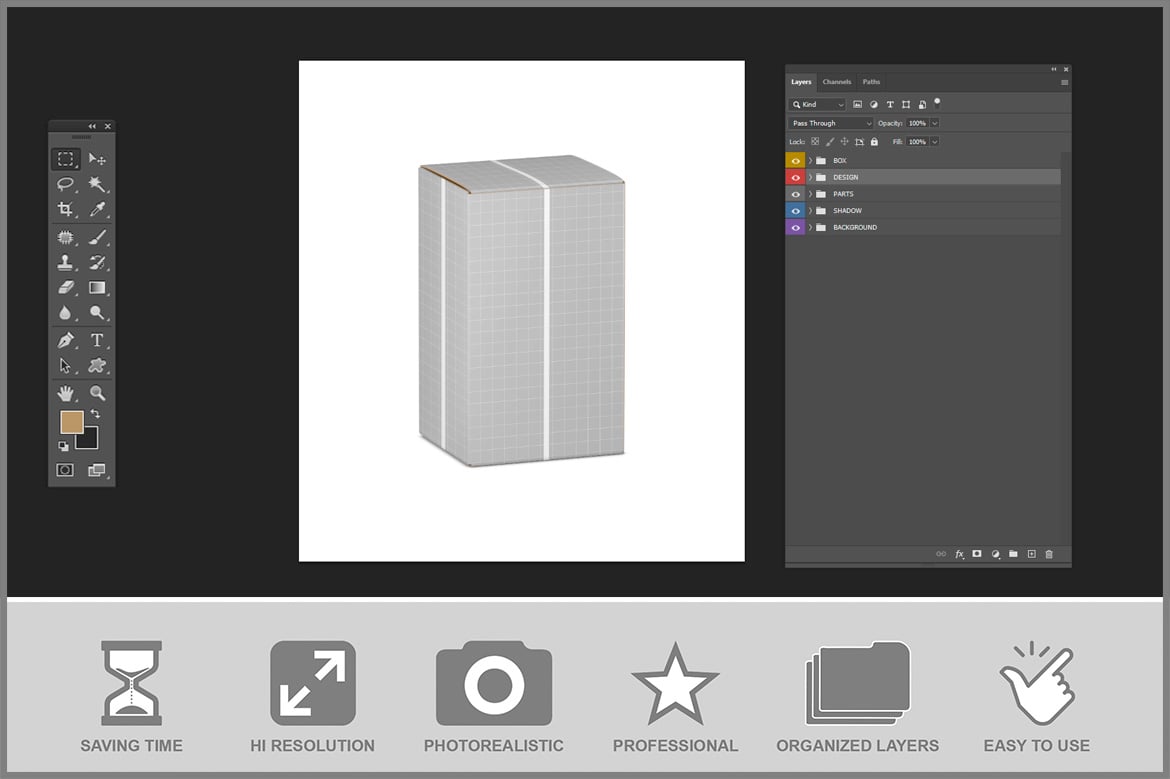The width and height of the screenshot is (1170, 779).
Task: Select the Pen tool
Action: click(x=66, y=340)
